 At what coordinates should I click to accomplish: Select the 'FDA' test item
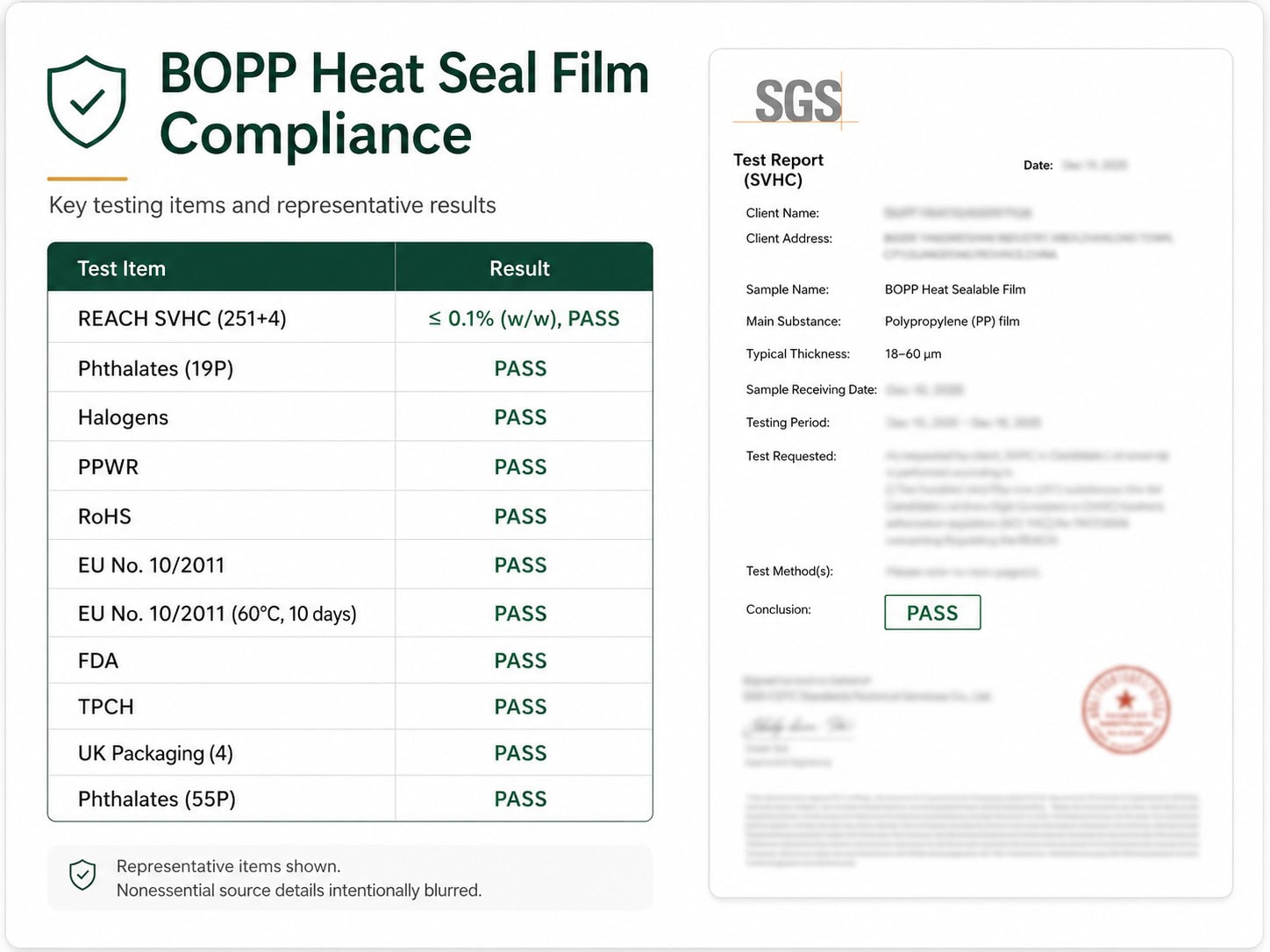click(97, 661)
